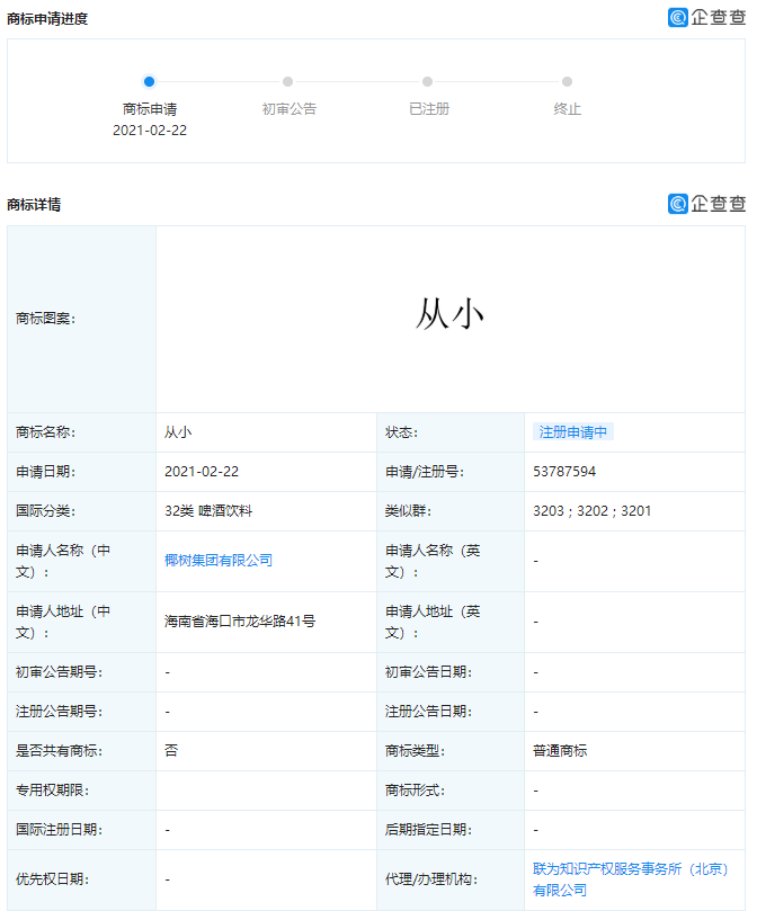Click the application number 53787594
The width and height of the screenshot is (757, 911).
click(564, 471)
